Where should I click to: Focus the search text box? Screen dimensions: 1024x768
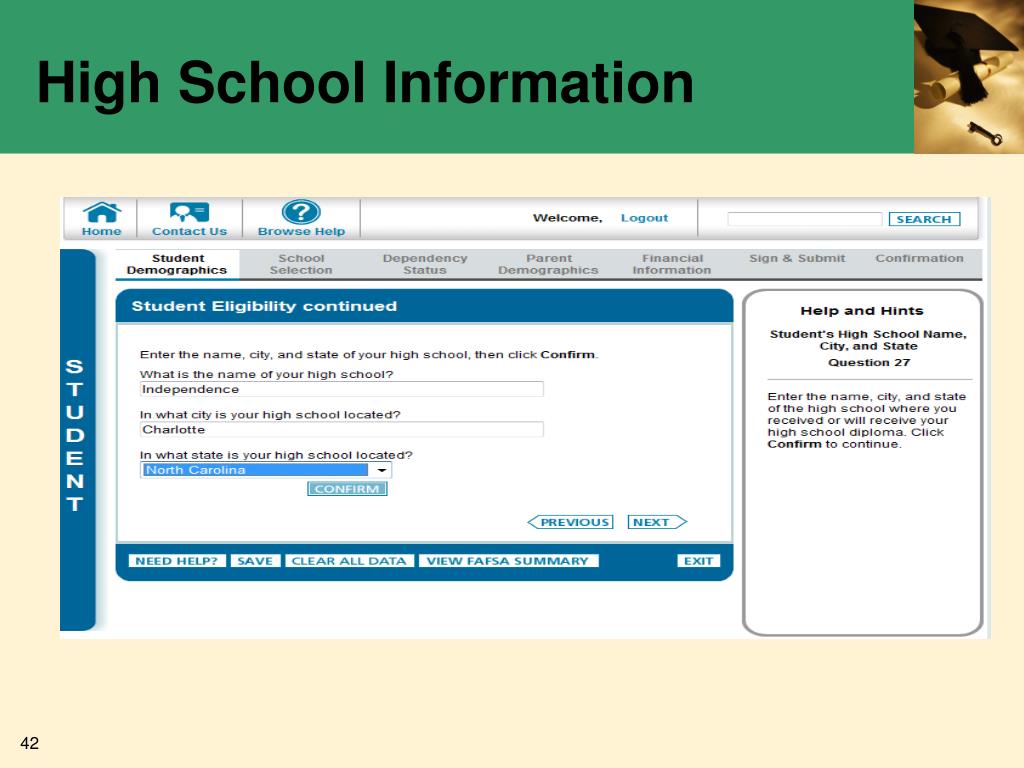point(805,219)
